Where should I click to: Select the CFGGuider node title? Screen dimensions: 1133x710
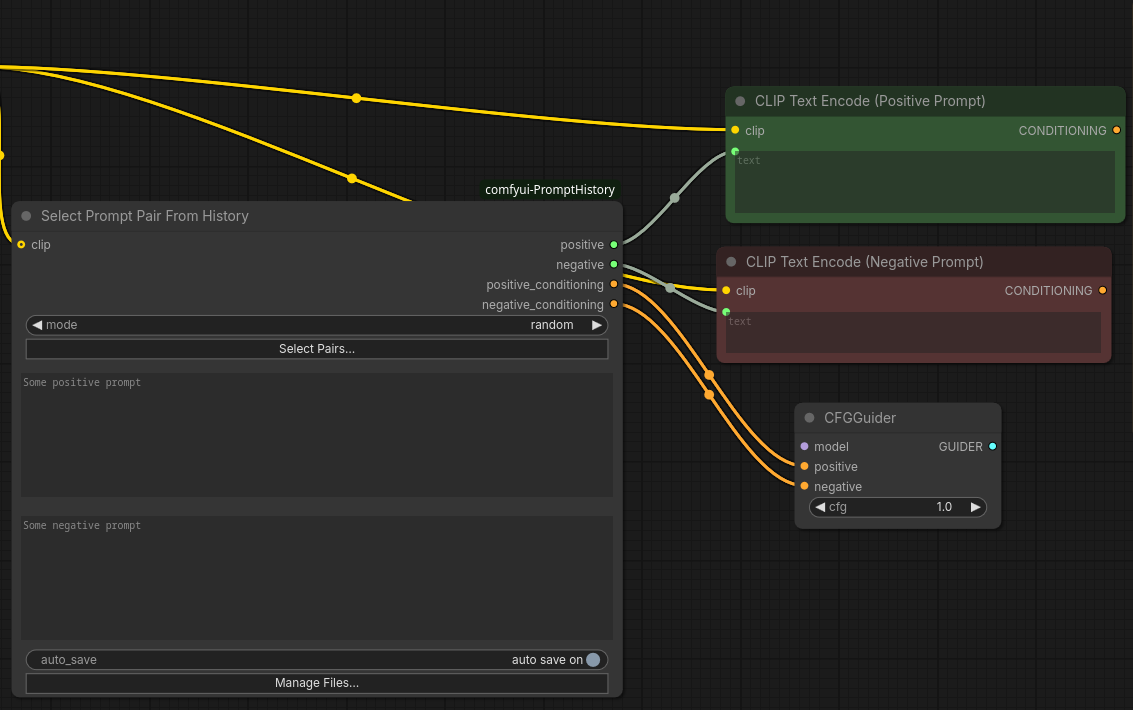[860, 417]
